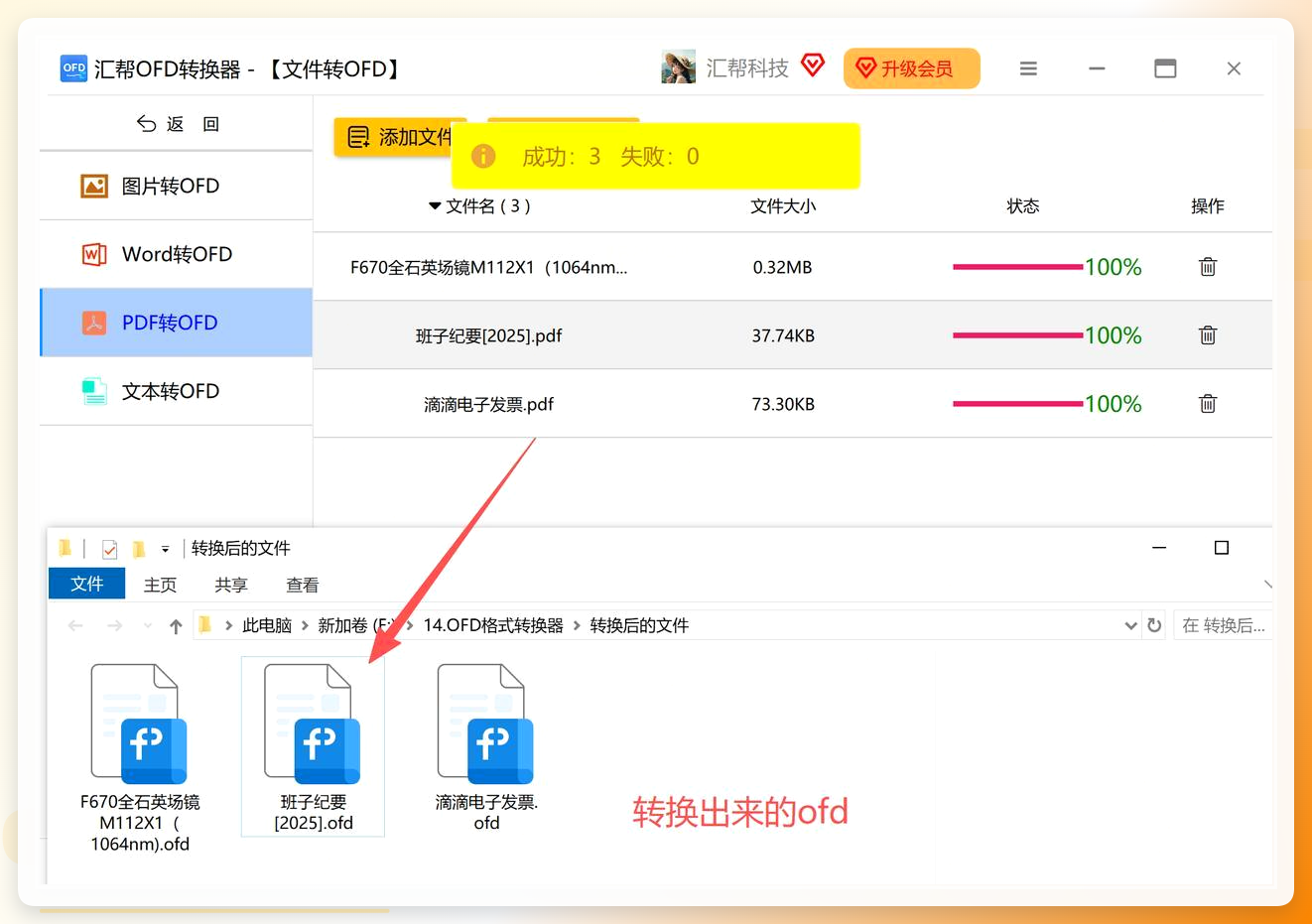1312x924 pixels.
Task: Click the Explorer forward navigation arrow
Action: [115, 625]
